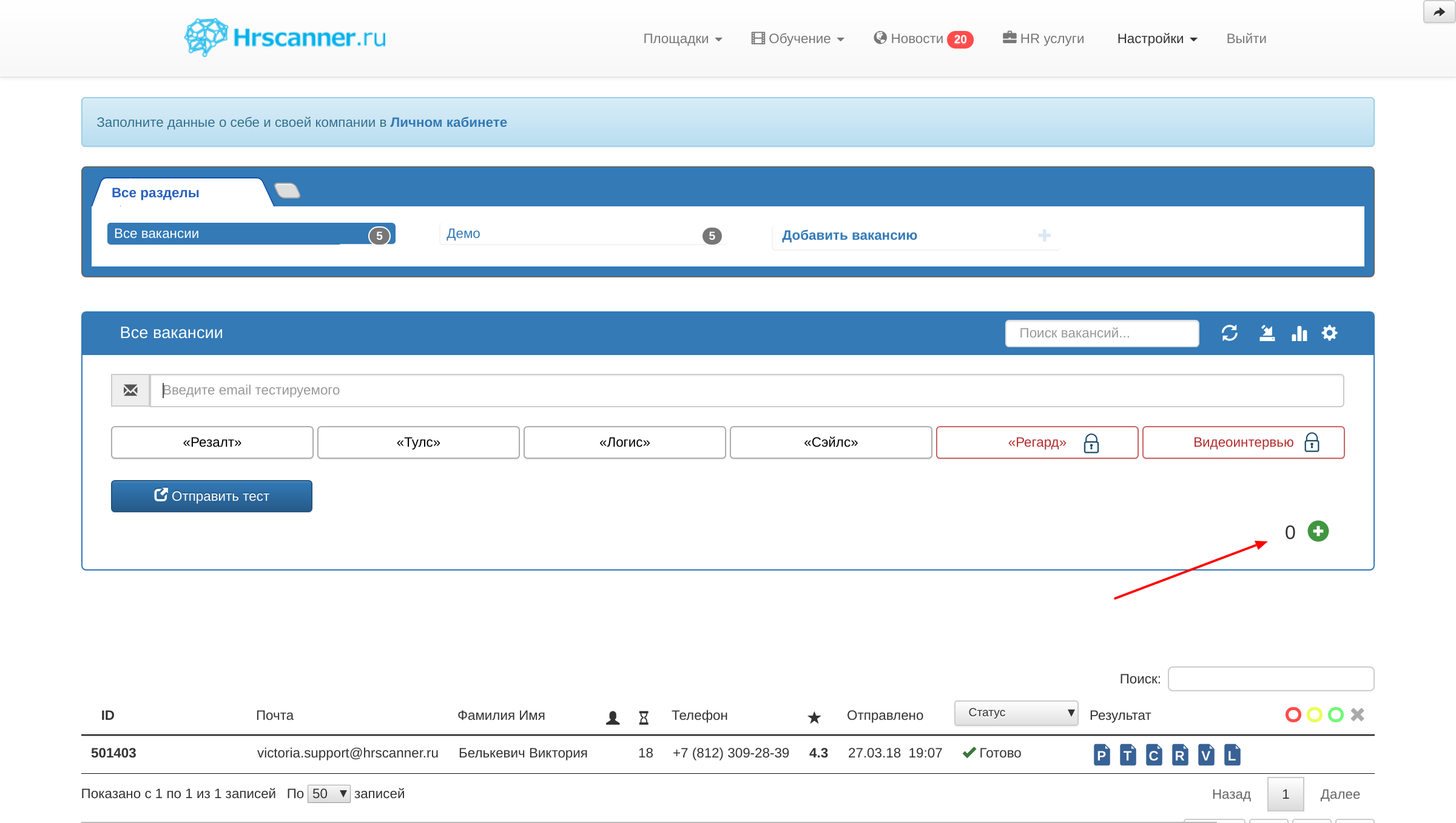Open the L report icon for Белькевич

coord(1232,754)
